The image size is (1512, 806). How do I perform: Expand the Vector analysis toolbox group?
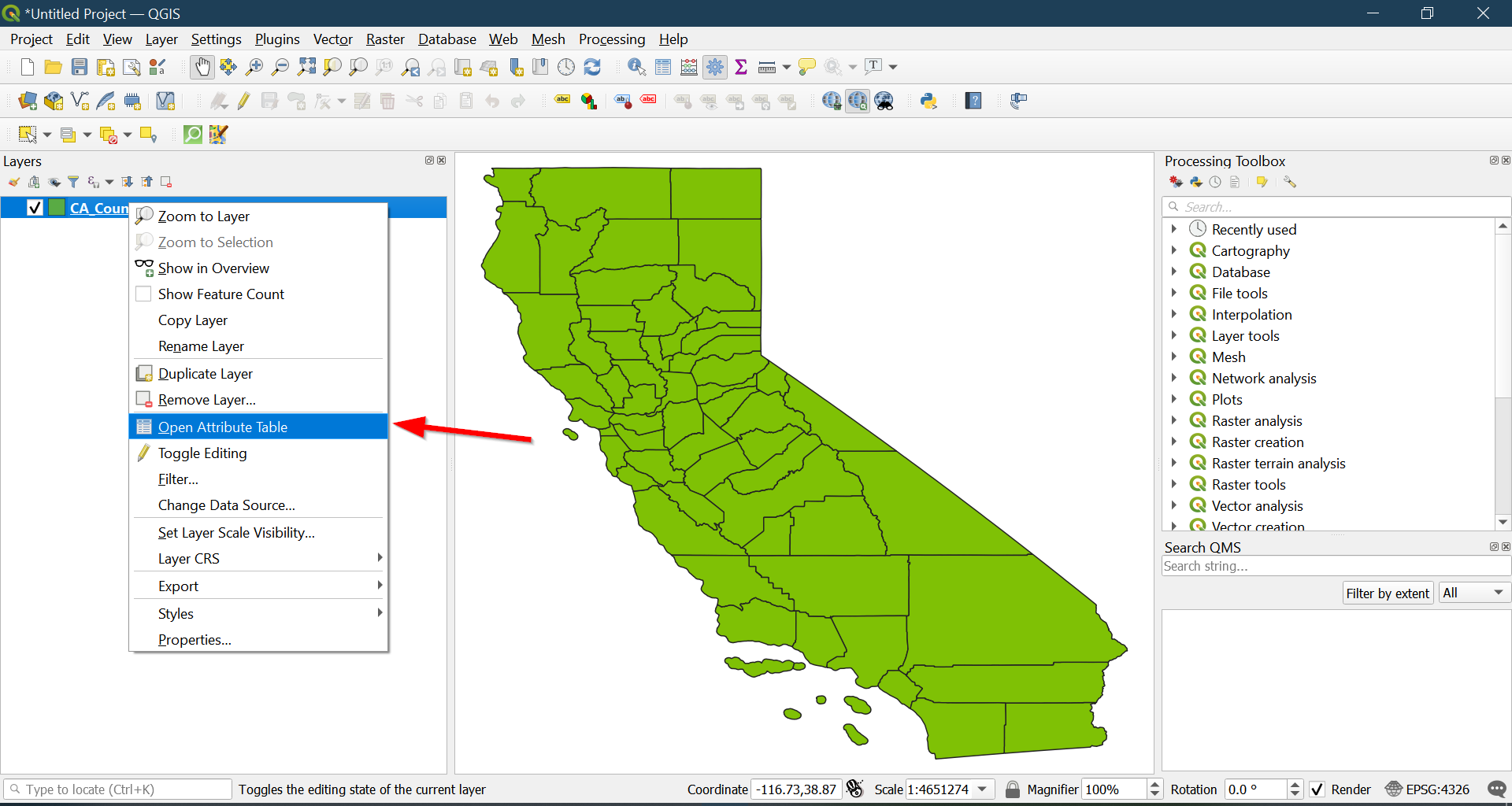[x=1173, y=505]
